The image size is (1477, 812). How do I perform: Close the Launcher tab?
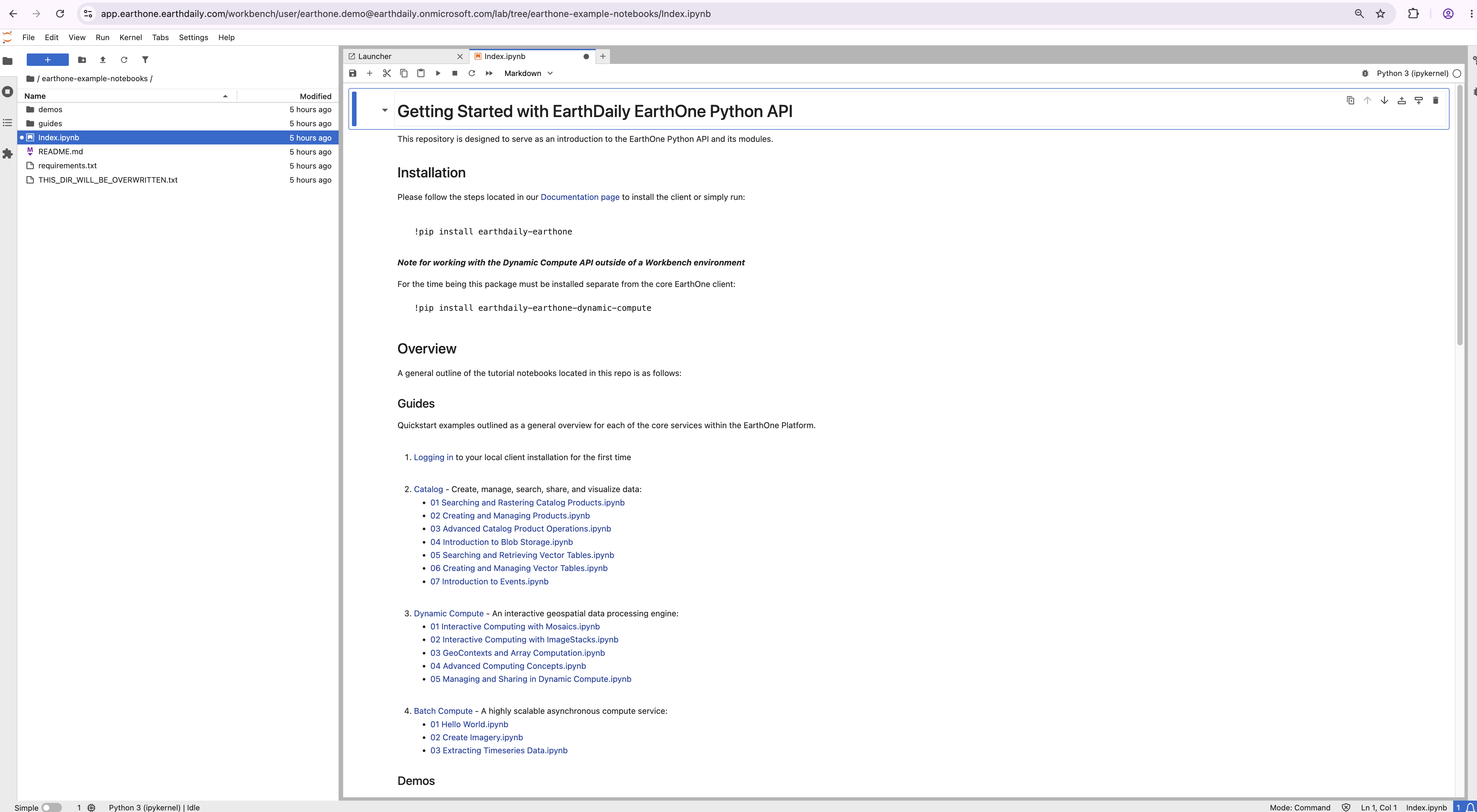460,56
